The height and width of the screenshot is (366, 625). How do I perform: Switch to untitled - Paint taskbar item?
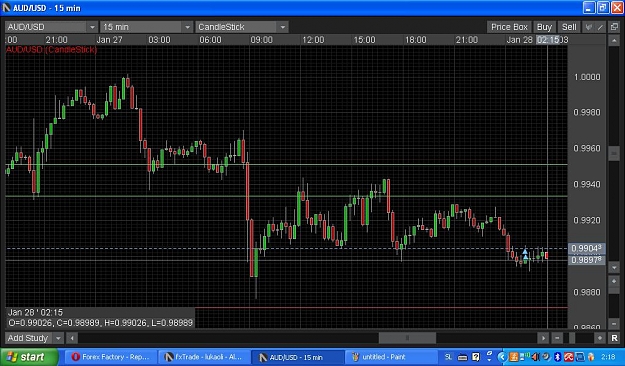point(392,357)
